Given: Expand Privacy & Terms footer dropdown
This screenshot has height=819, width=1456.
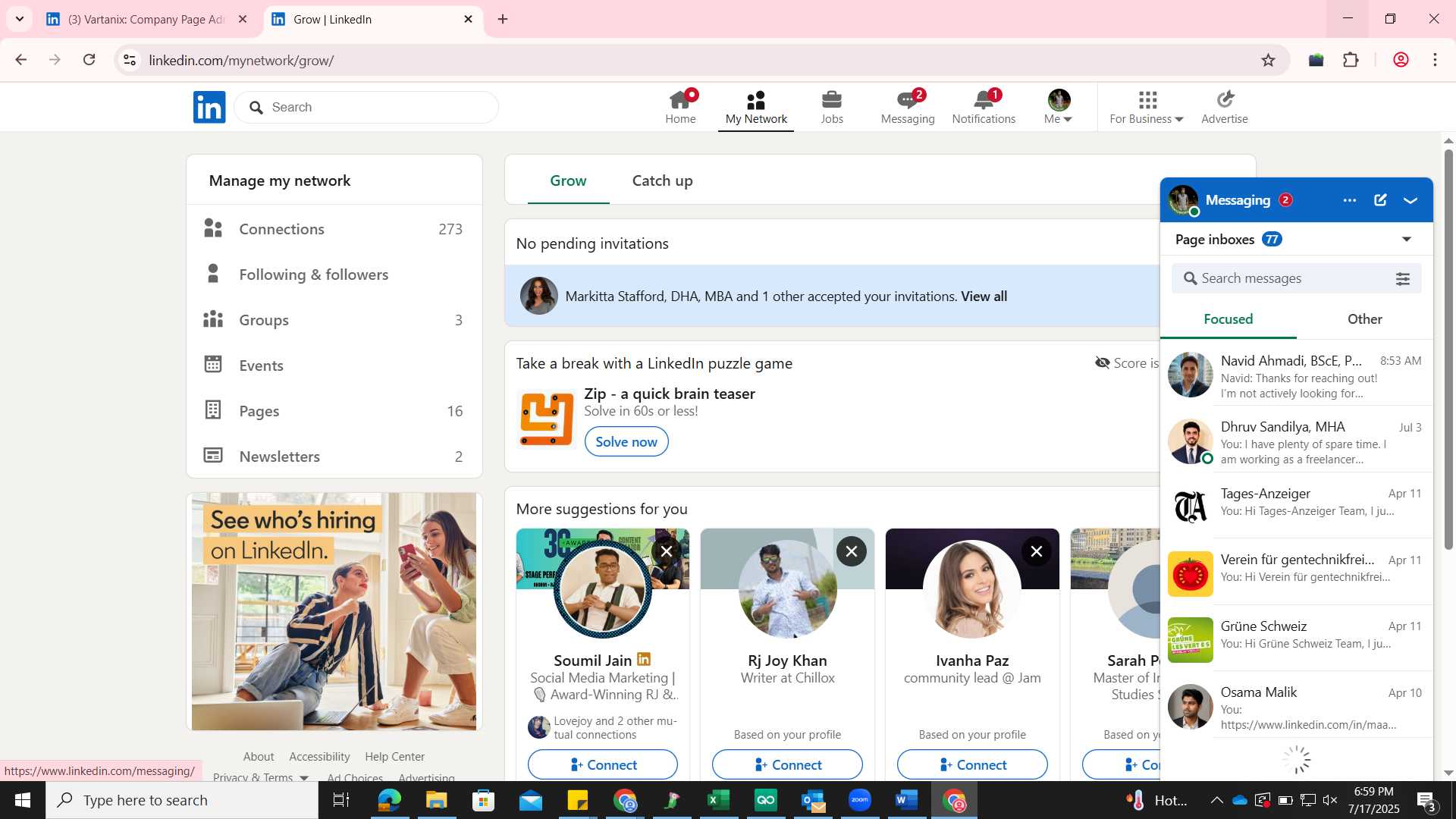Looking at the screenshot, I should (x=304, y=777).
